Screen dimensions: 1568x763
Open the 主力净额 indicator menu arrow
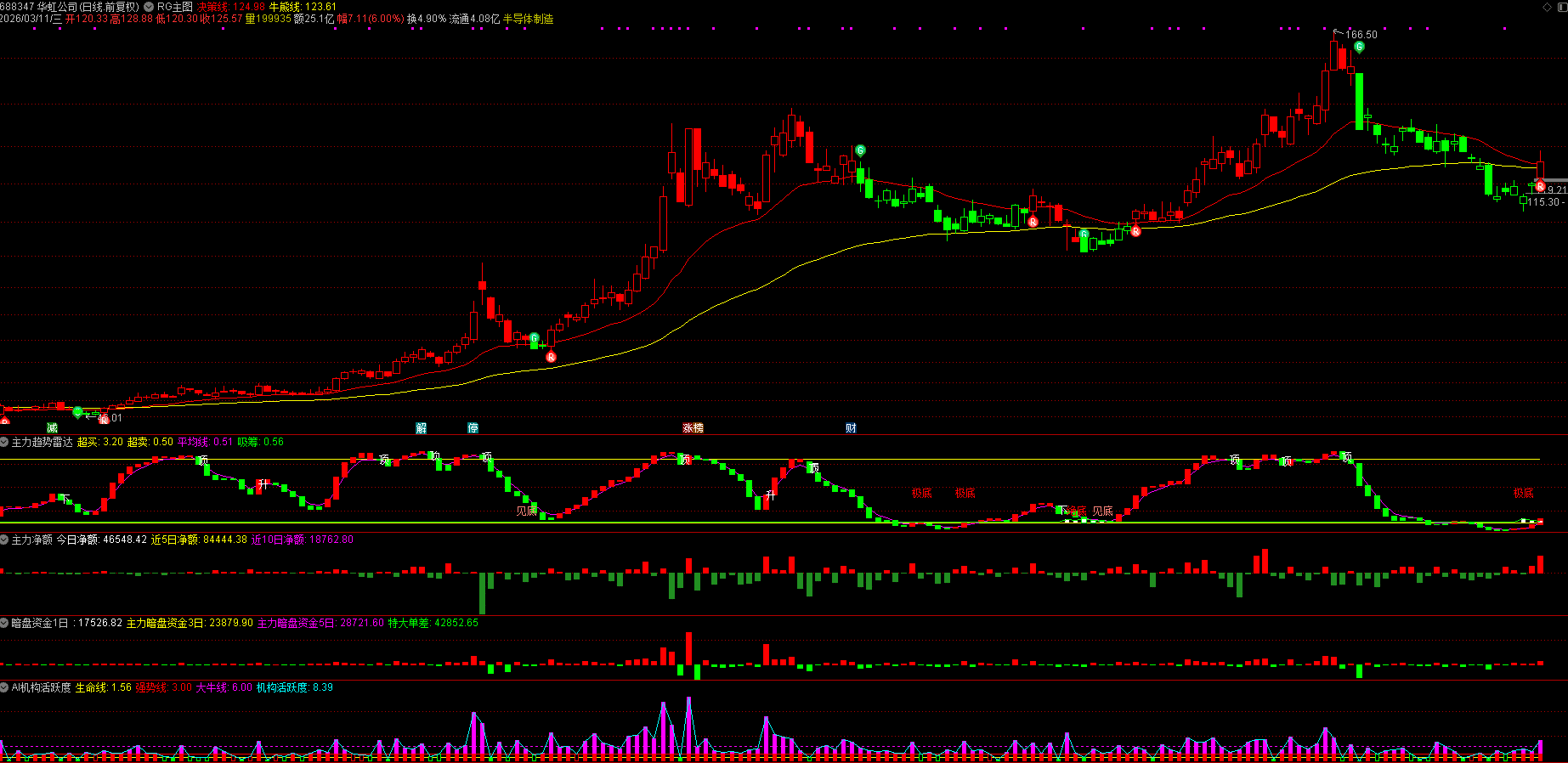click(4, 540)
